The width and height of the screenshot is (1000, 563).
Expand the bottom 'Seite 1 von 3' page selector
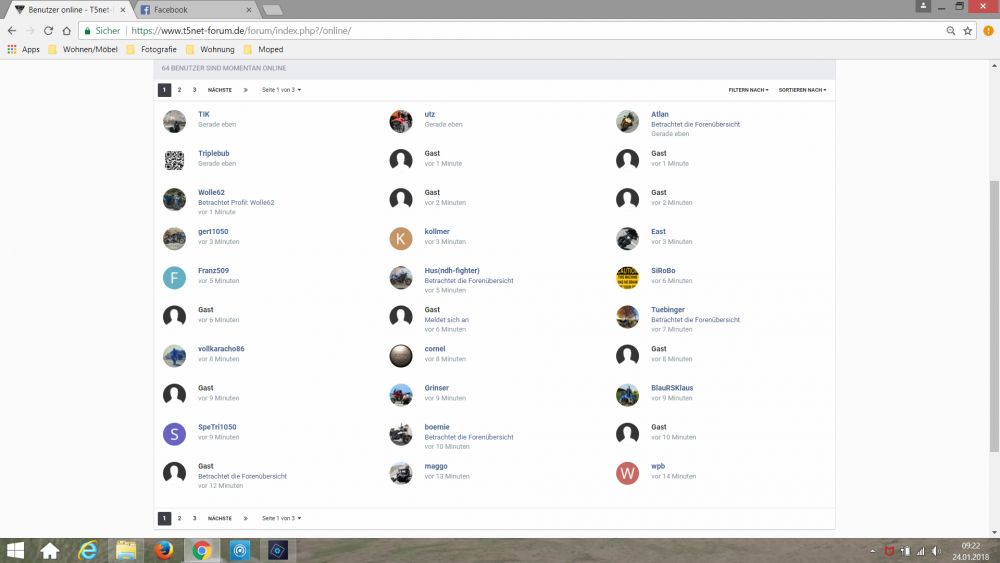pyautogui.click(x=281, y=518)
